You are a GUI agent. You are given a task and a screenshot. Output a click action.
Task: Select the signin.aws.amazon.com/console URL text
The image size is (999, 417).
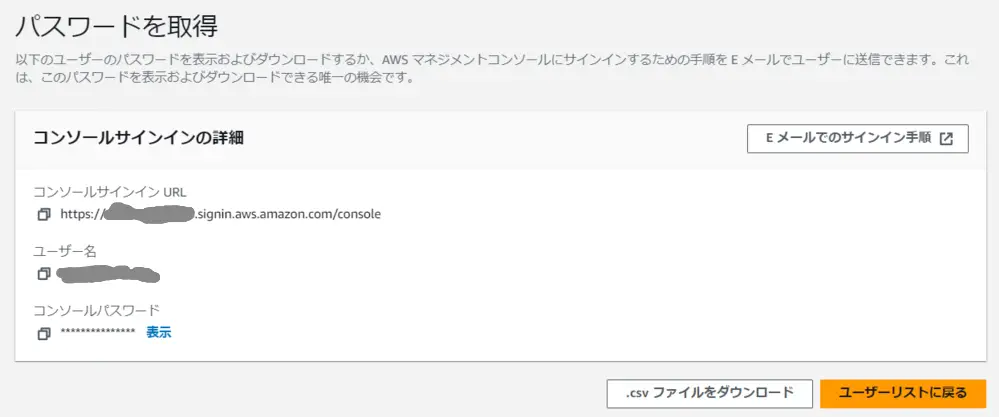coord(287,215)
